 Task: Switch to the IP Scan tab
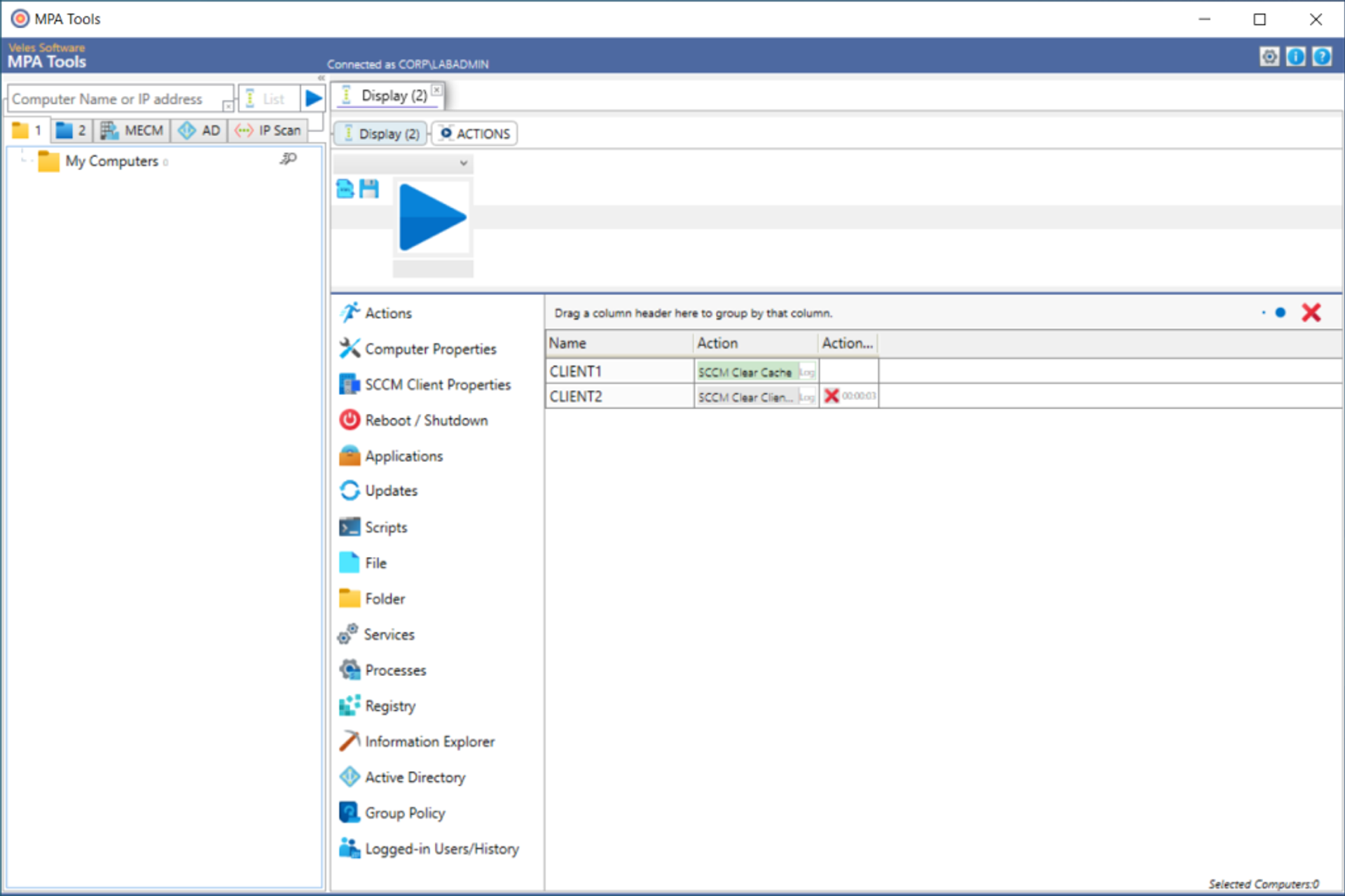(x=268, y=130)
